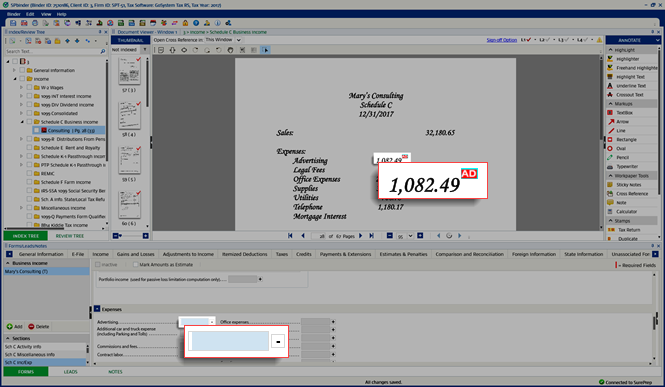This screenshot has width=665, height=387.
Task: Open the Edit menu
Action: [x=30, y=14]
